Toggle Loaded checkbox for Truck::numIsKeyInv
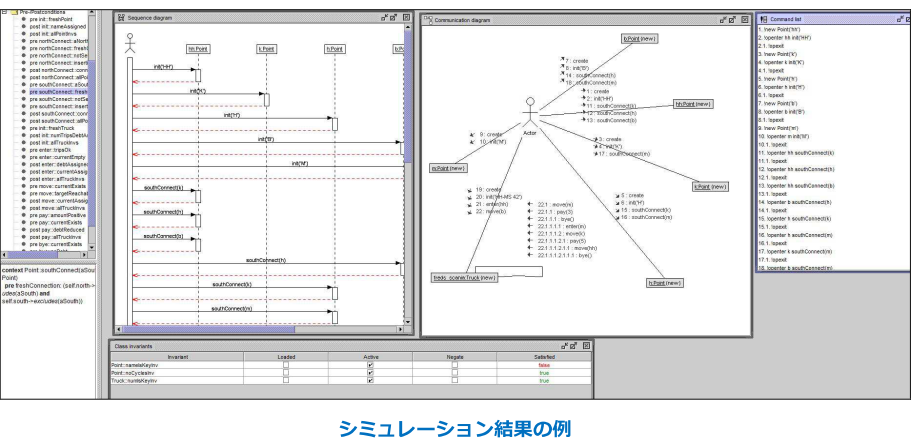Screen dimensions: 911x447 click(x=286, y=380)
